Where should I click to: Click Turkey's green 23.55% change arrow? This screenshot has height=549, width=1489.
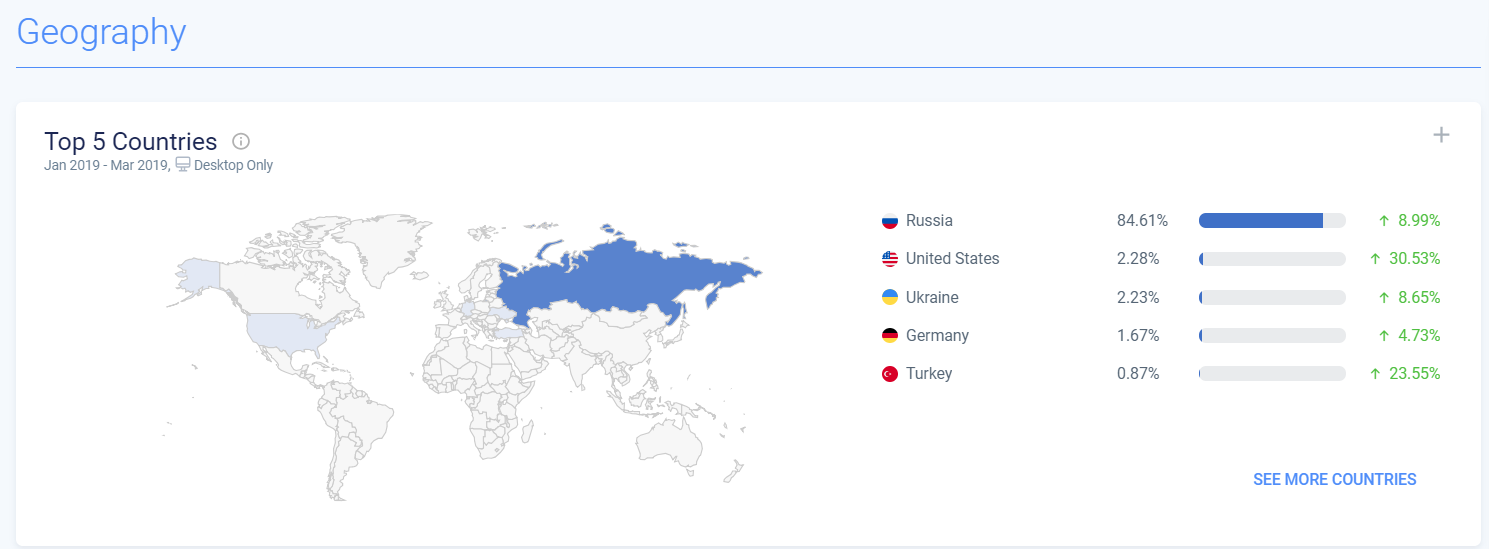point(1375,374)
